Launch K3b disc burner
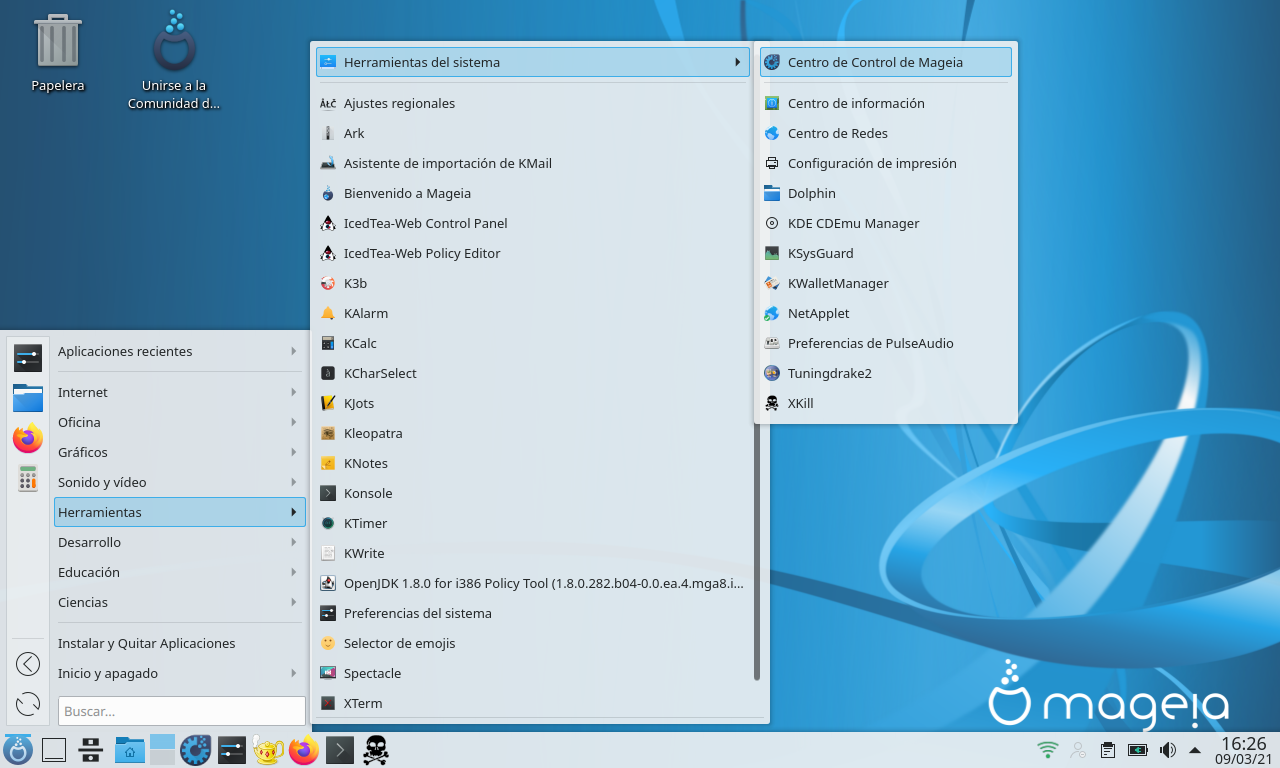1280x768 pixels. point(532,283)
